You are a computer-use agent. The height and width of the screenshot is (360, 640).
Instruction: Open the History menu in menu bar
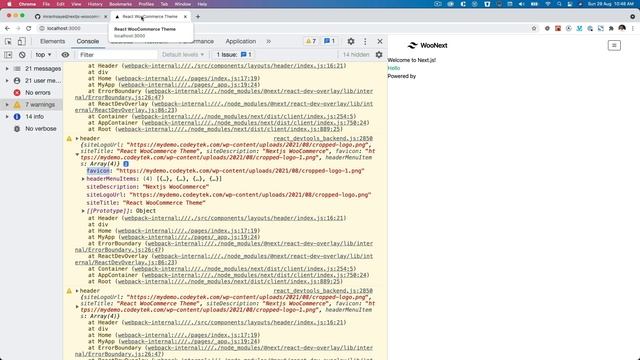click(x=95, y=4)
